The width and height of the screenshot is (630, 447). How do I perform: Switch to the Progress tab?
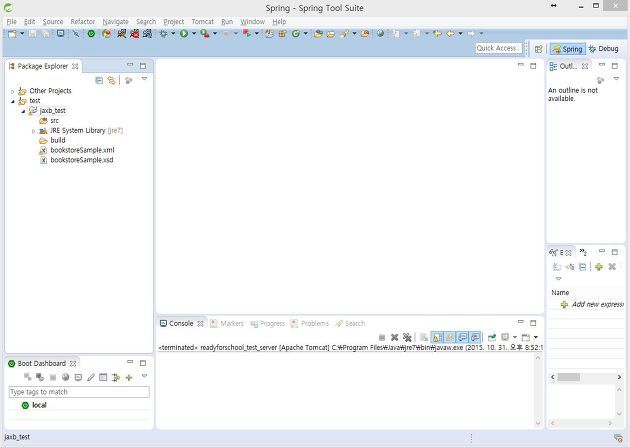[268, 324]
